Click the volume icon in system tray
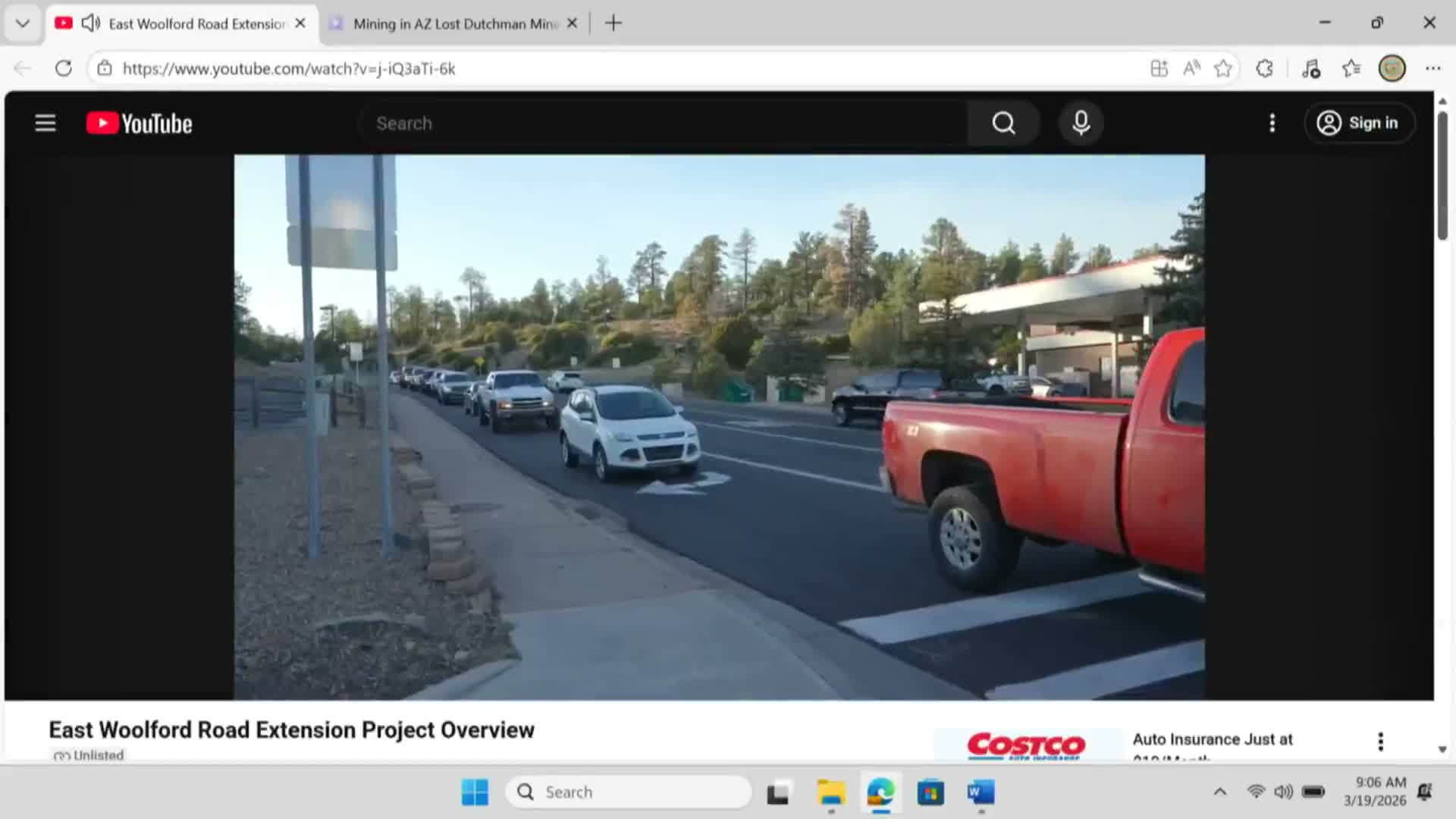 1285,791
